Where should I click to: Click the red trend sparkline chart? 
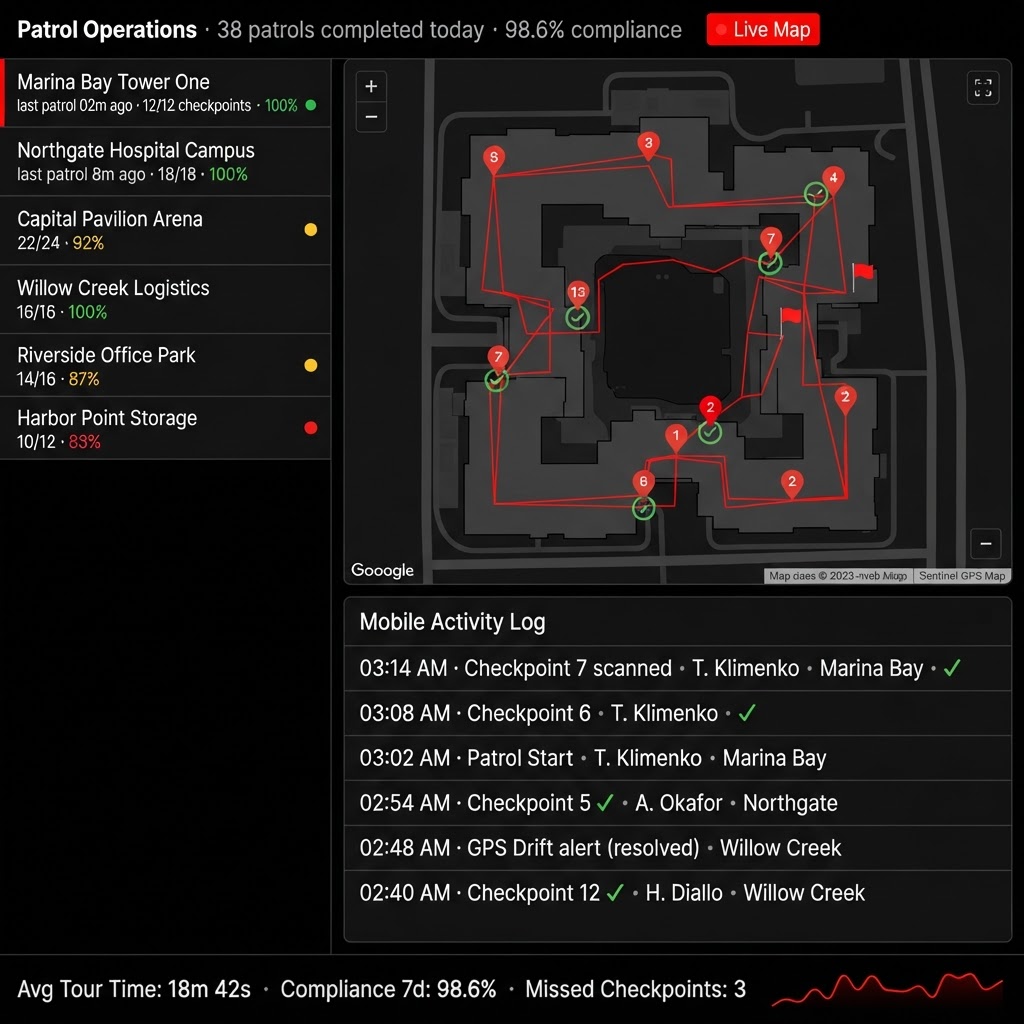887,988
